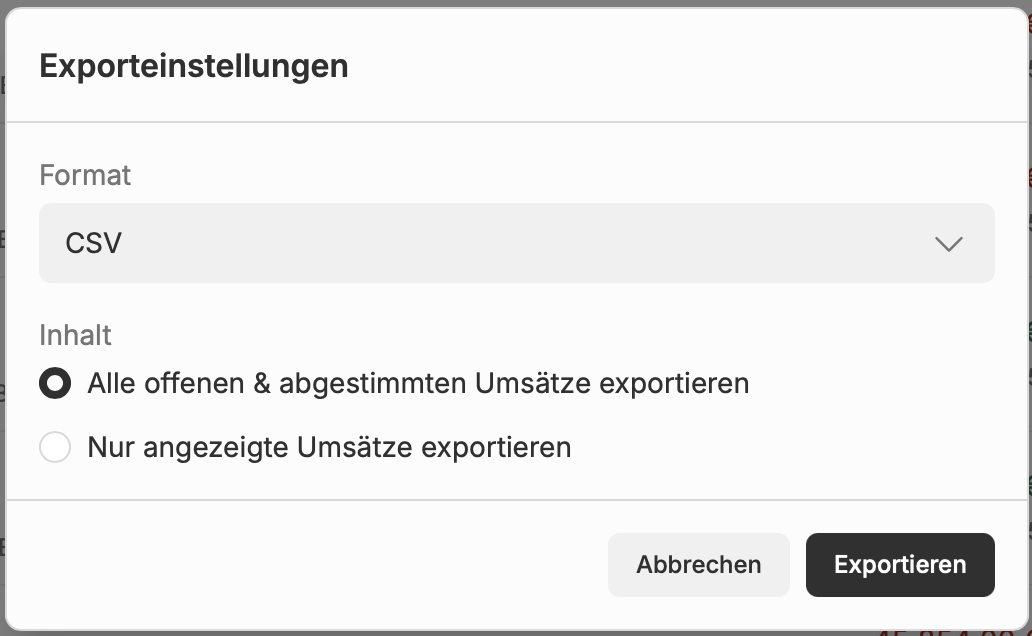Click the filled radio circle under Inhalt
Screen dimensions: 1032x636
(x=55, y=383)
